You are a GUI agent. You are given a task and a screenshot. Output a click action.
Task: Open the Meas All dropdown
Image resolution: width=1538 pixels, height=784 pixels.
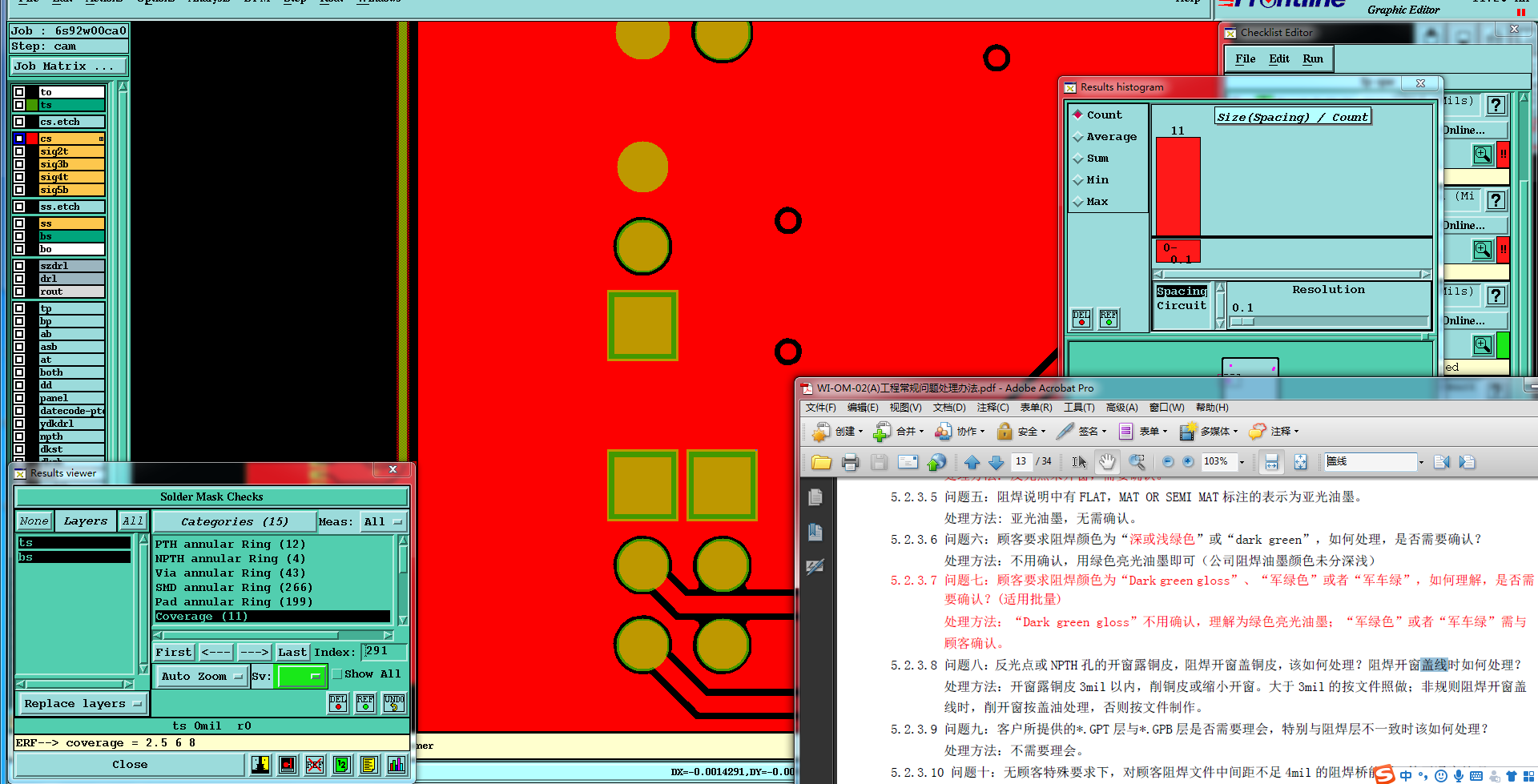(x=383, y=522)
